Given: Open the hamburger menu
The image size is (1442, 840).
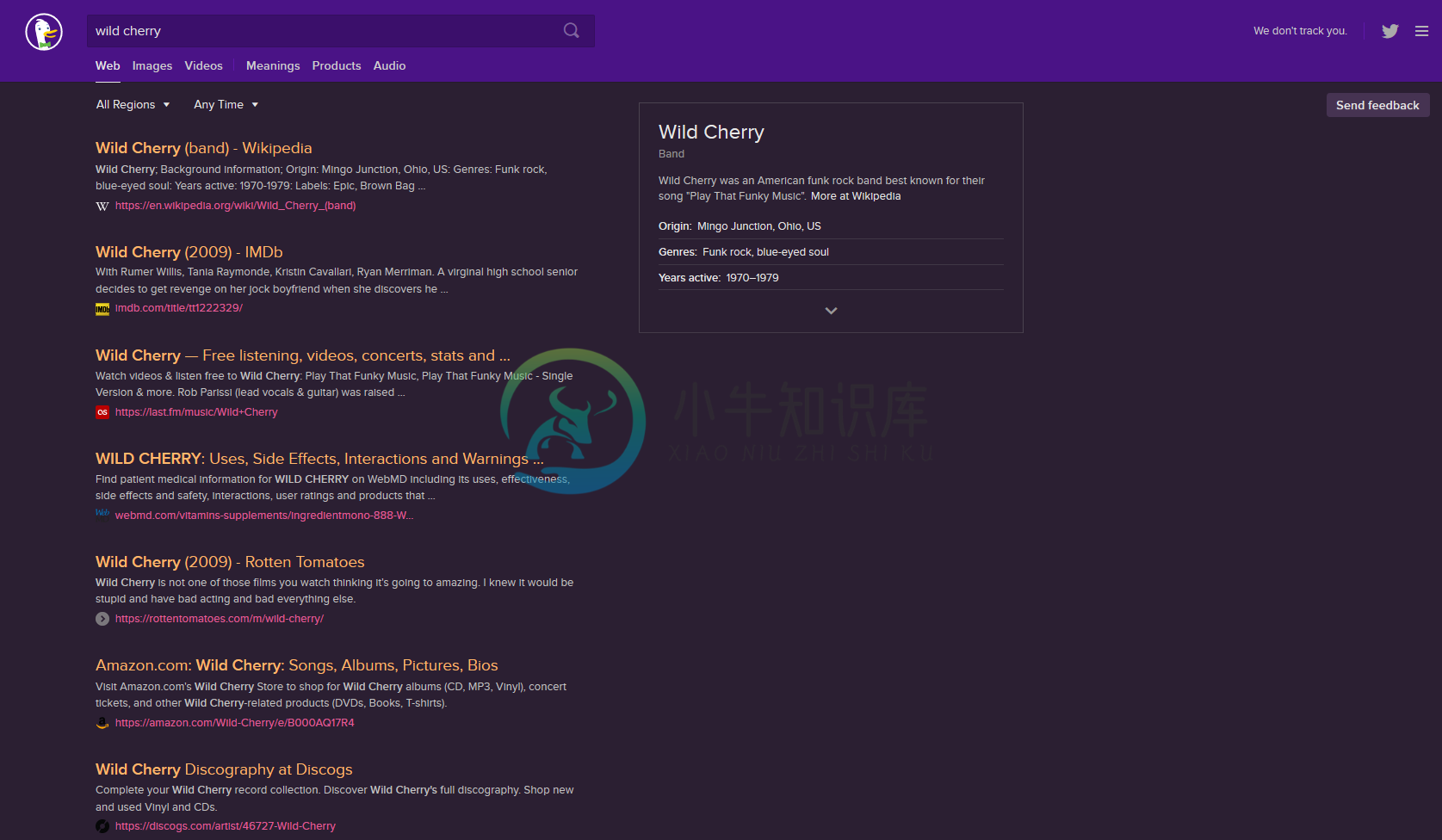Looking at the screenshot, I should click(1421, 31).
